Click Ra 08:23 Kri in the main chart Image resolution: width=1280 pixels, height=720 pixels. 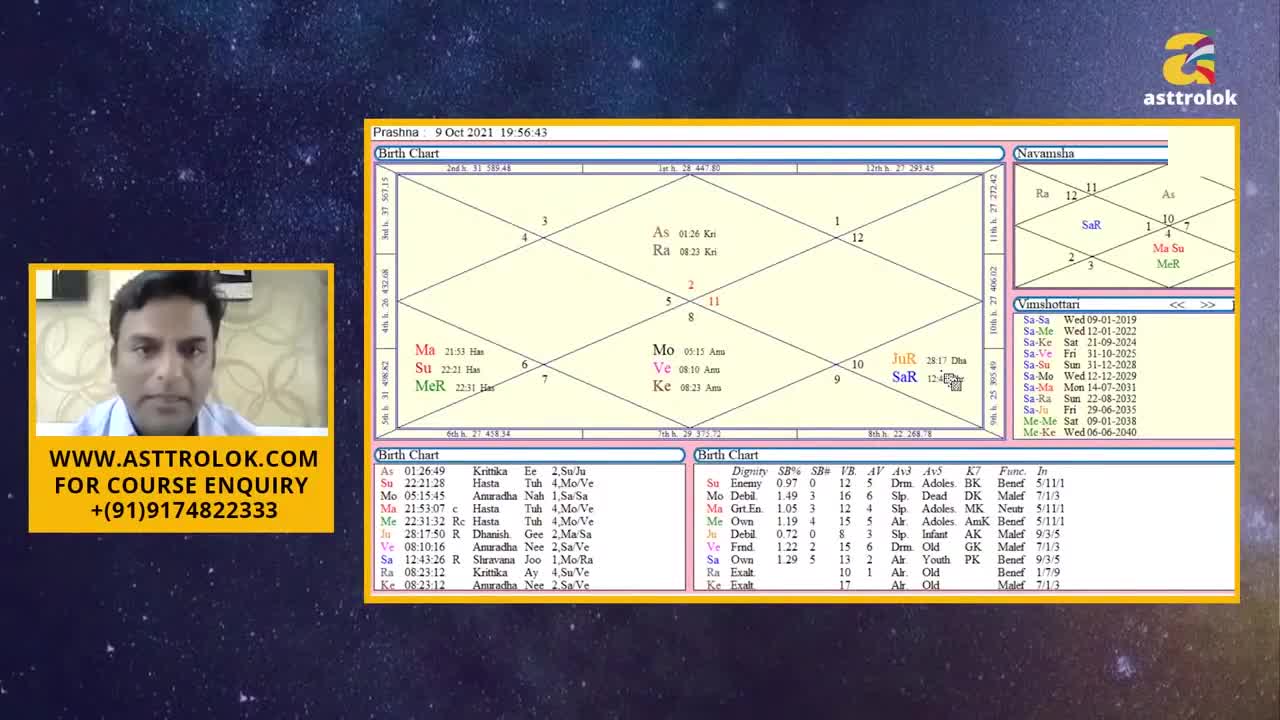pos(685,251)
